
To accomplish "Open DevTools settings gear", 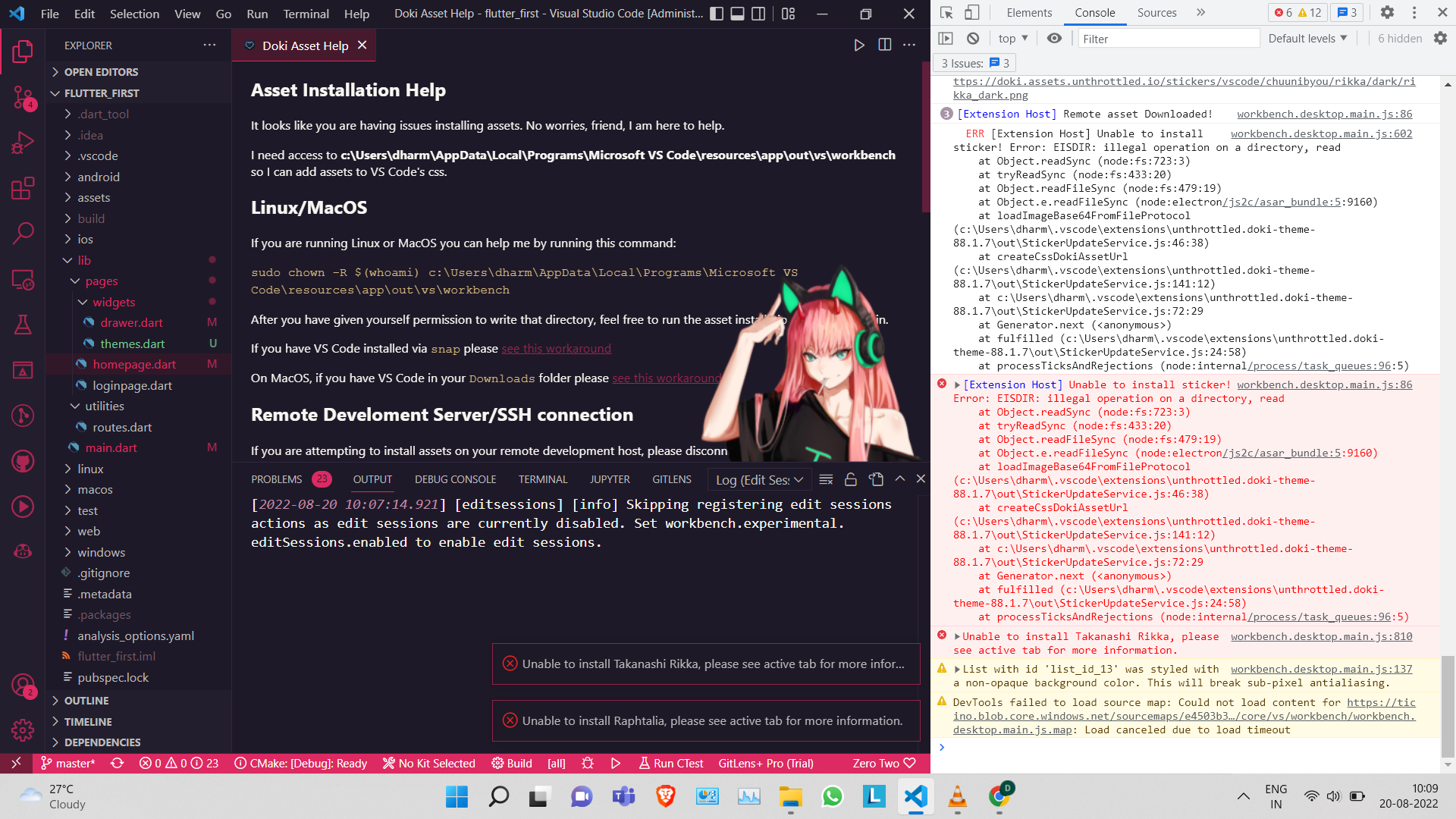I will [1387, 13].
